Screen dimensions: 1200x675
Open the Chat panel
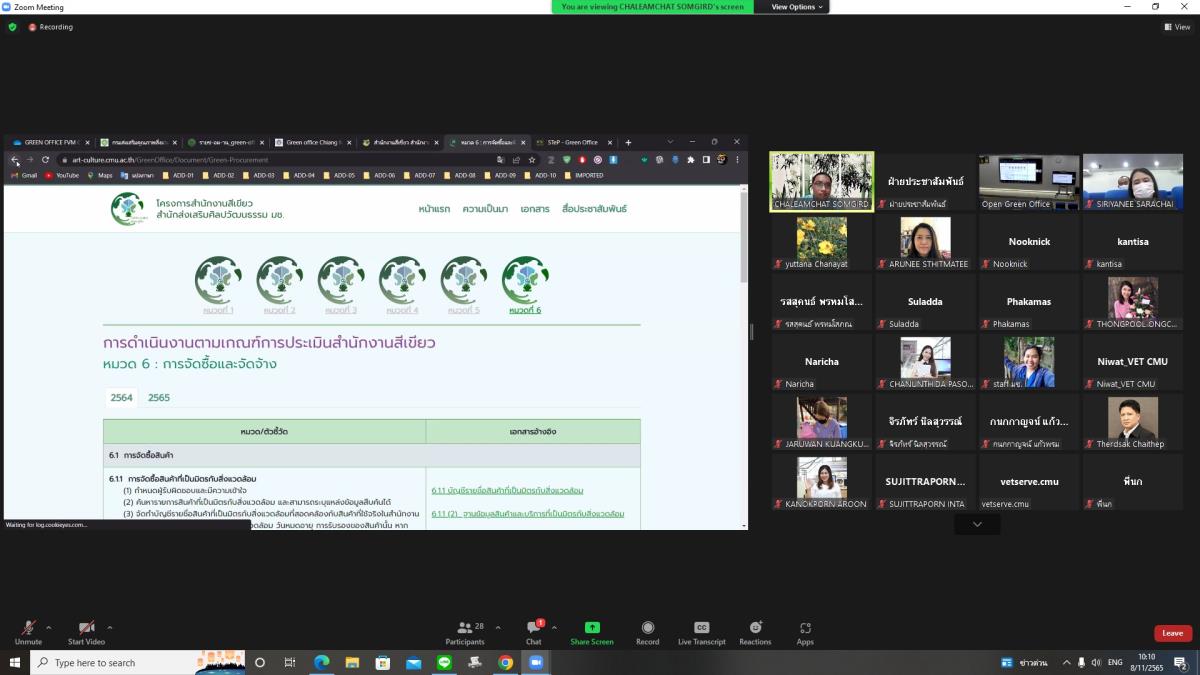[x=533, y=628]
